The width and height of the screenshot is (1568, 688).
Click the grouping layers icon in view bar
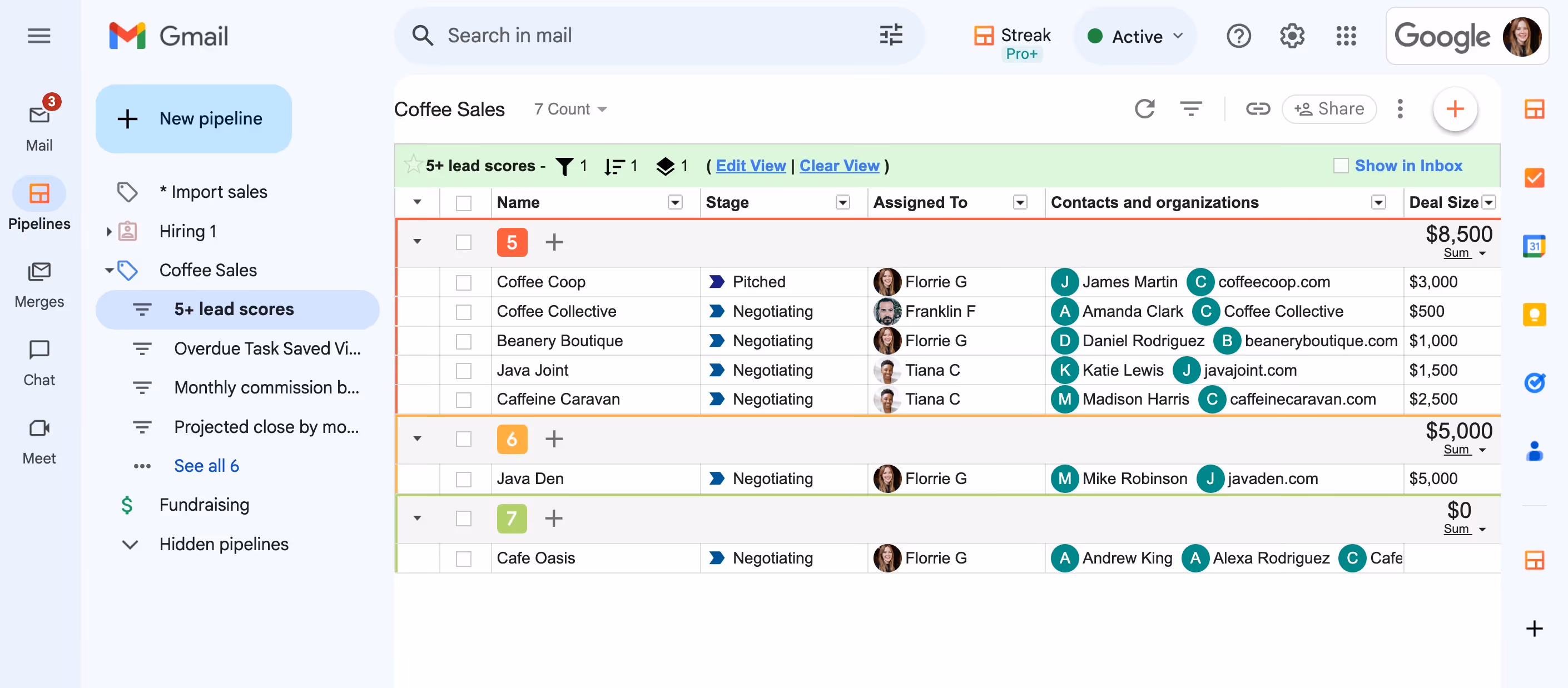[664, 166]
